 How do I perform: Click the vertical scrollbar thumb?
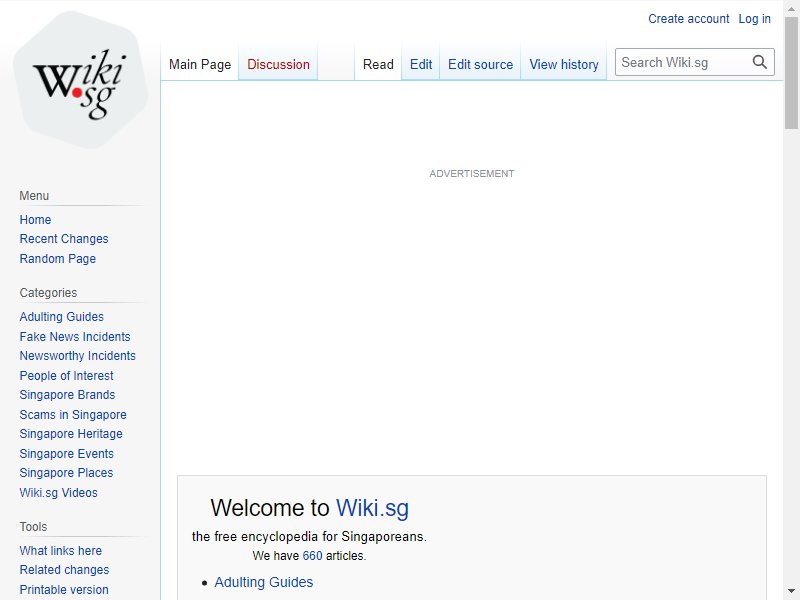point(791,73)
